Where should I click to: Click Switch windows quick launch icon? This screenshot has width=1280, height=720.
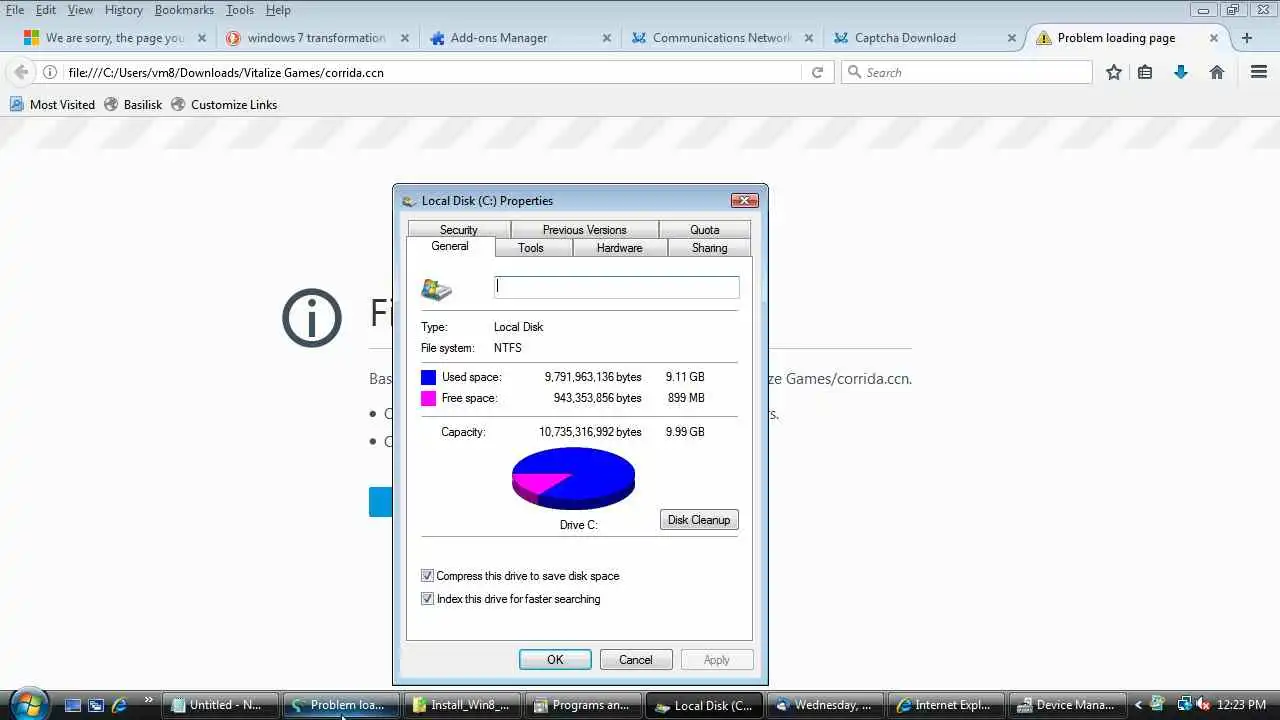tap(96, 705)
